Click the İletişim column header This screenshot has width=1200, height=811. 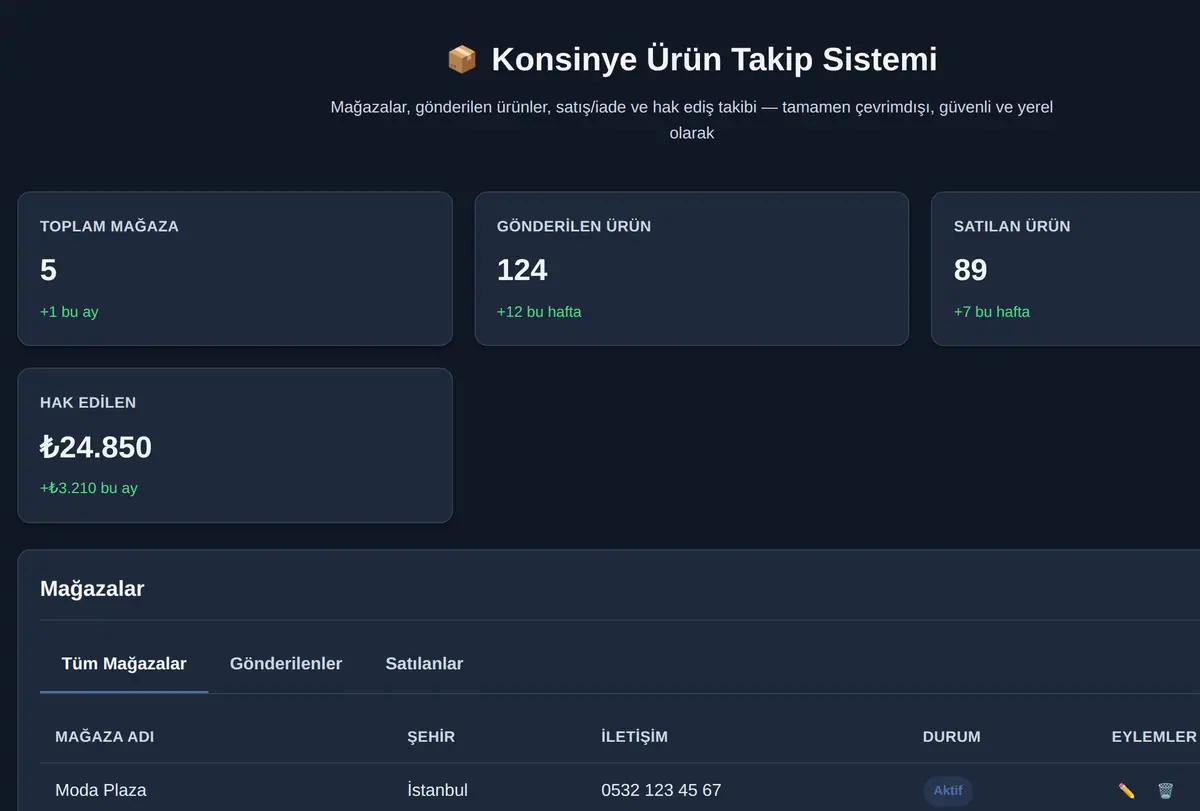click(634, 737)
